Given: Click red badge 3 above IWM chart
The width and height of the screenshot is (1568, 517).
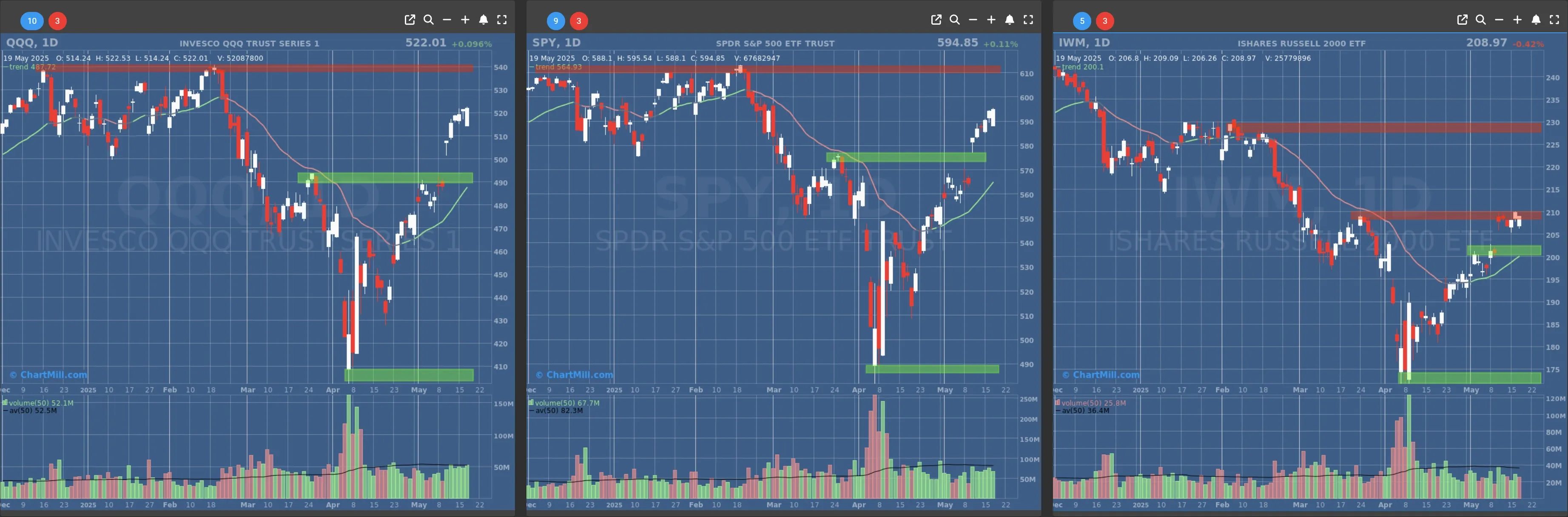Looking at the screenshot, I should pos(1105,21).
